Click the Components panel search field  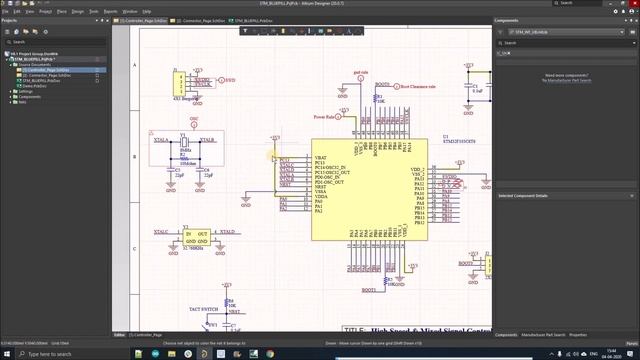click(x=566, y=43)
